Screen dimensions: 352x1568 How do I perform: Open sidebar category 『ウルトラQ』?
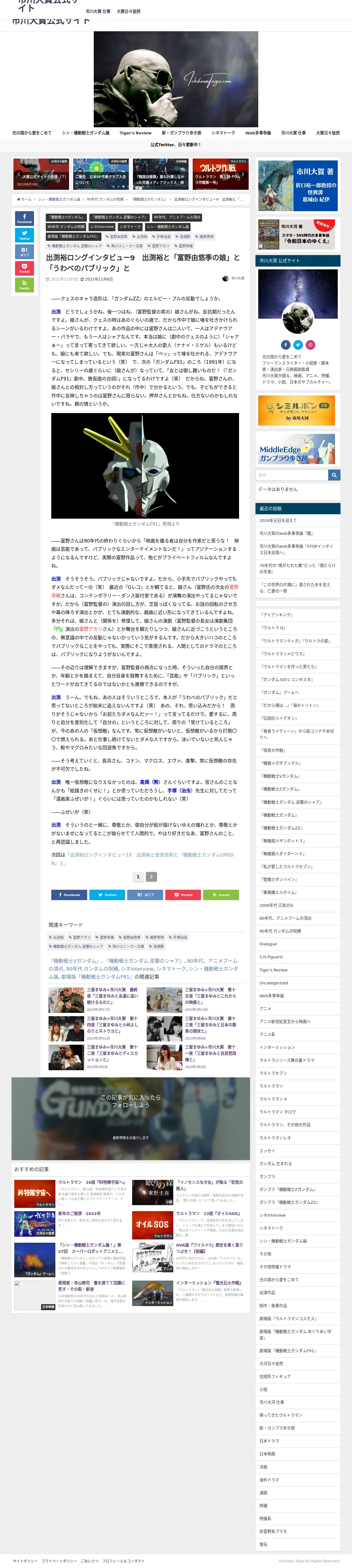pos(298,628)
